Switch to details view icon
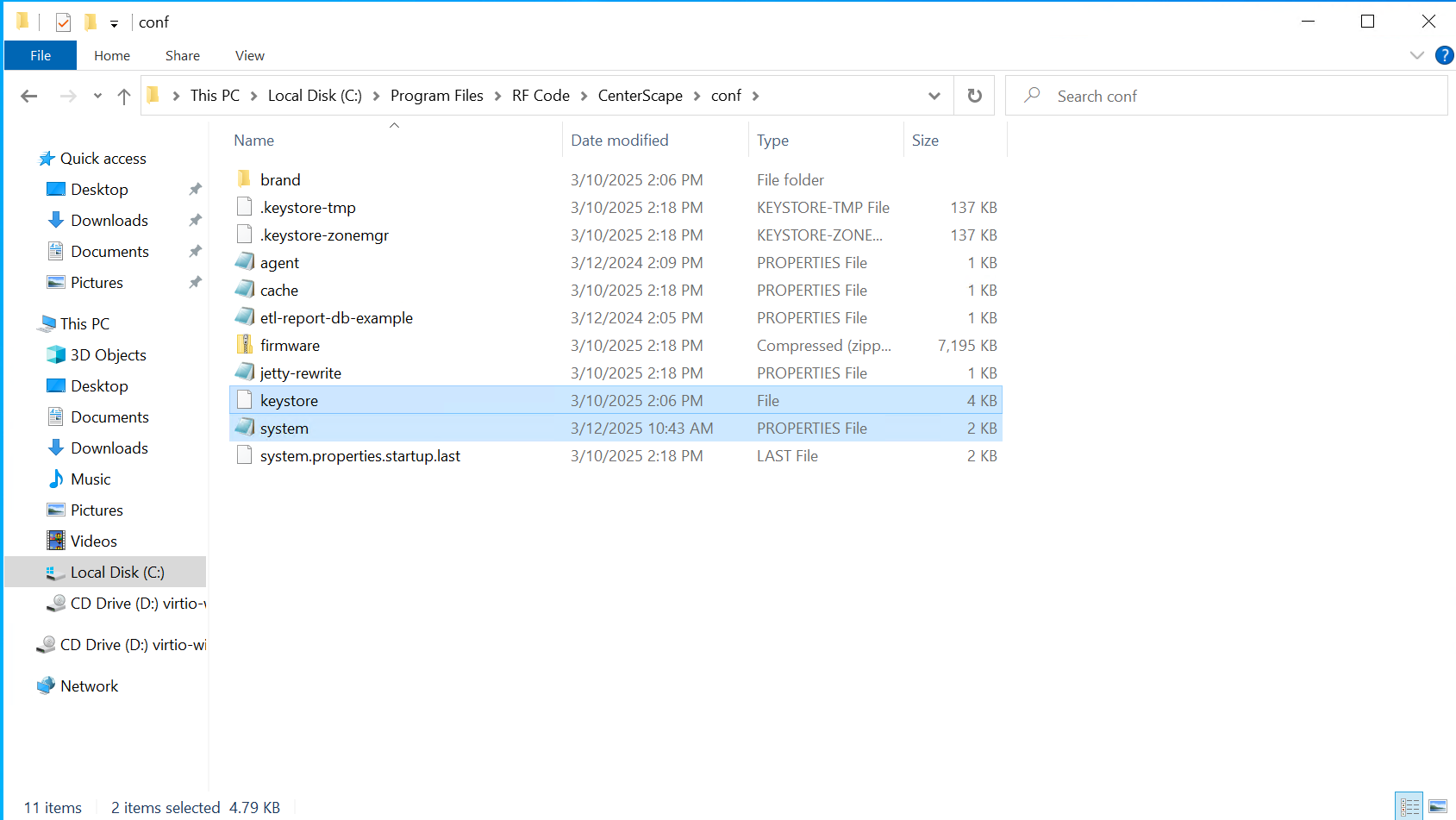Image resolution: width=1456 pixels, height=820 pixels. point(1409,806)
